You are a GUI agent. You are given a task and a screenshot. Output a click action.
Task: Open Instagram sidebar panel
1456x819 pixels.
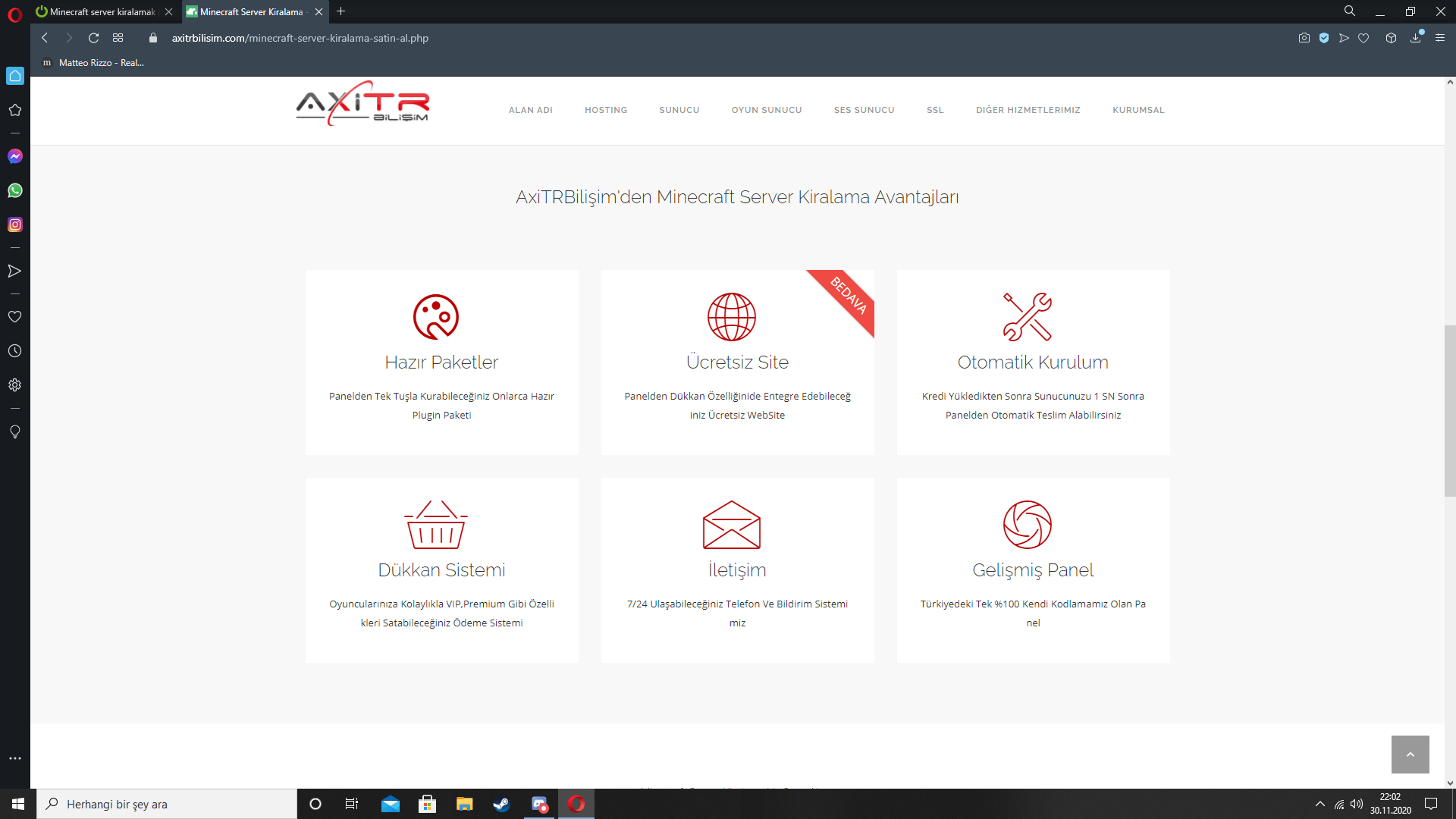pyautogui.click(x=15, y=224)
